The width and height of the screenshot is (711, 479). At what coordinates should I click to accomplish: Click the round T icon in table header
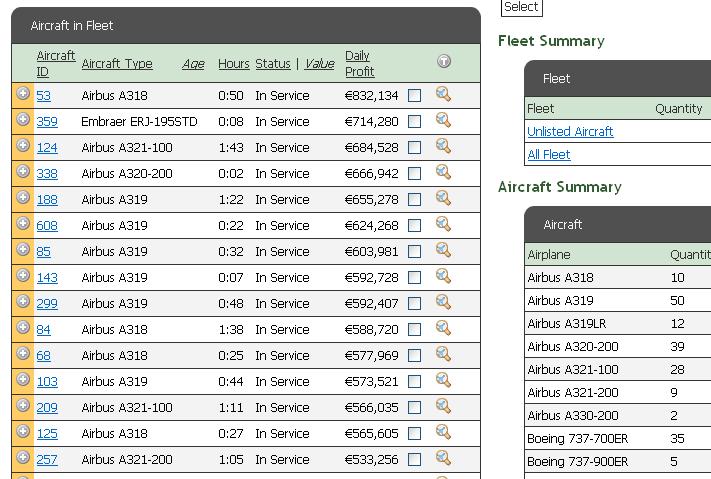click(444, 61)
